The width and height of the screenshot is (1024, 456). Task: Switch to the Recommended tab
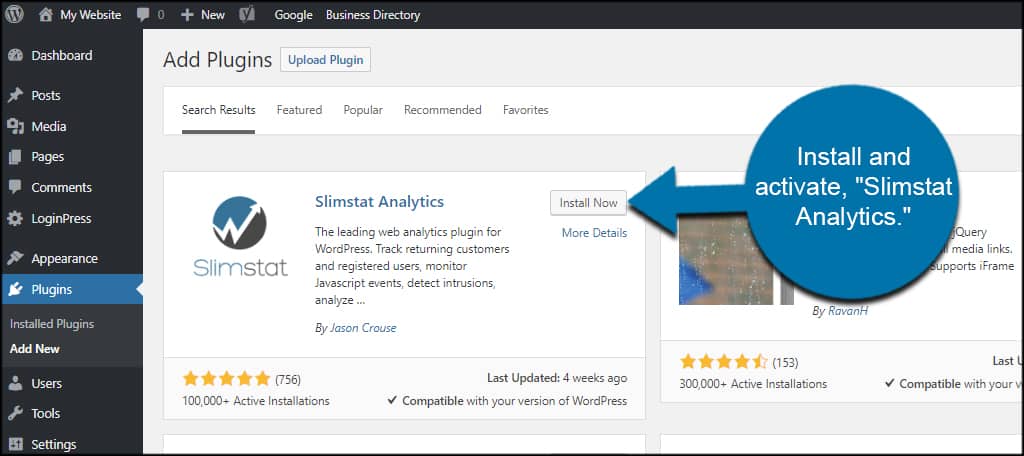(x=443, y=110)
